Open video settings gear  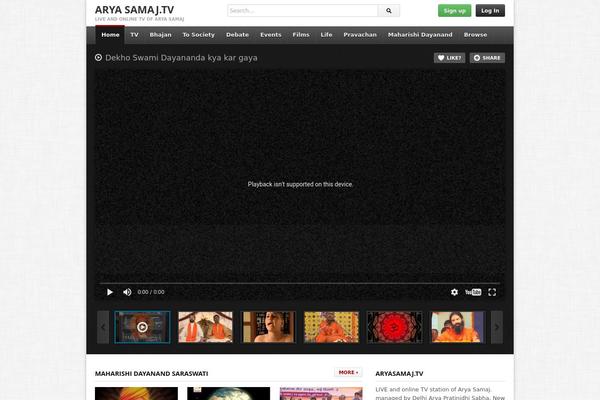click(x=454, y=292)
